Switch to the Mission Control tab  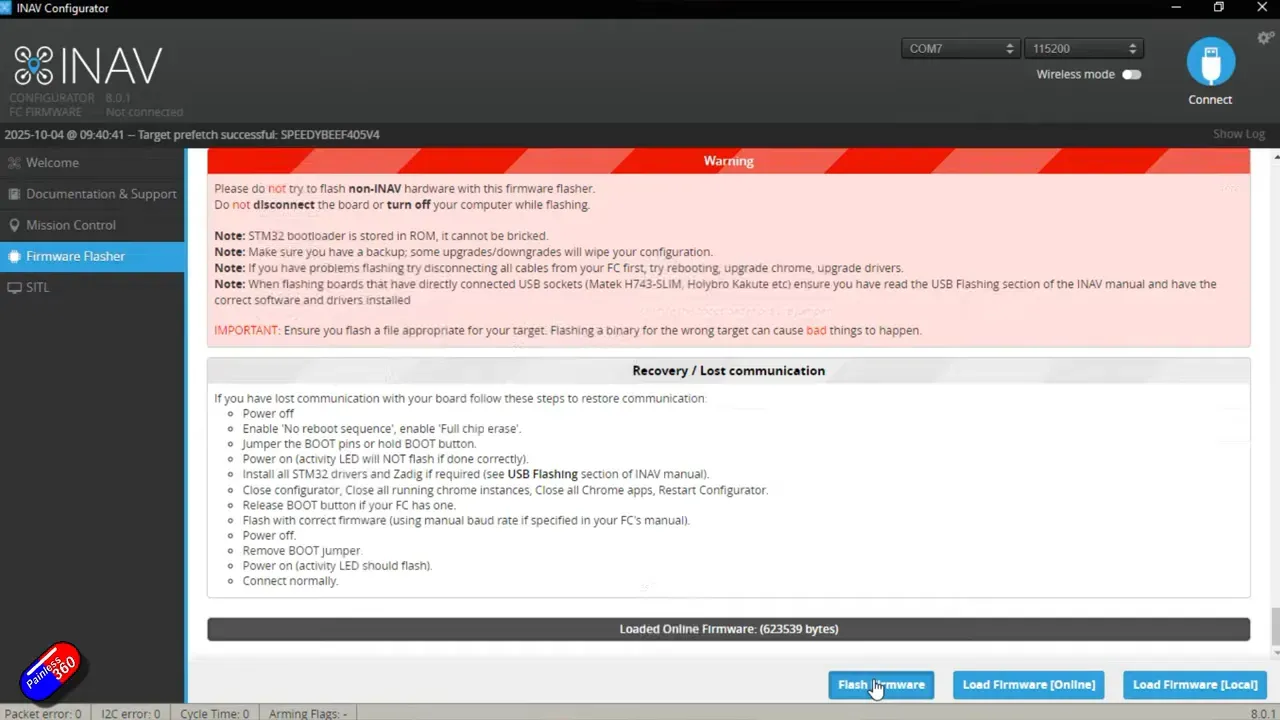[71, 225]
